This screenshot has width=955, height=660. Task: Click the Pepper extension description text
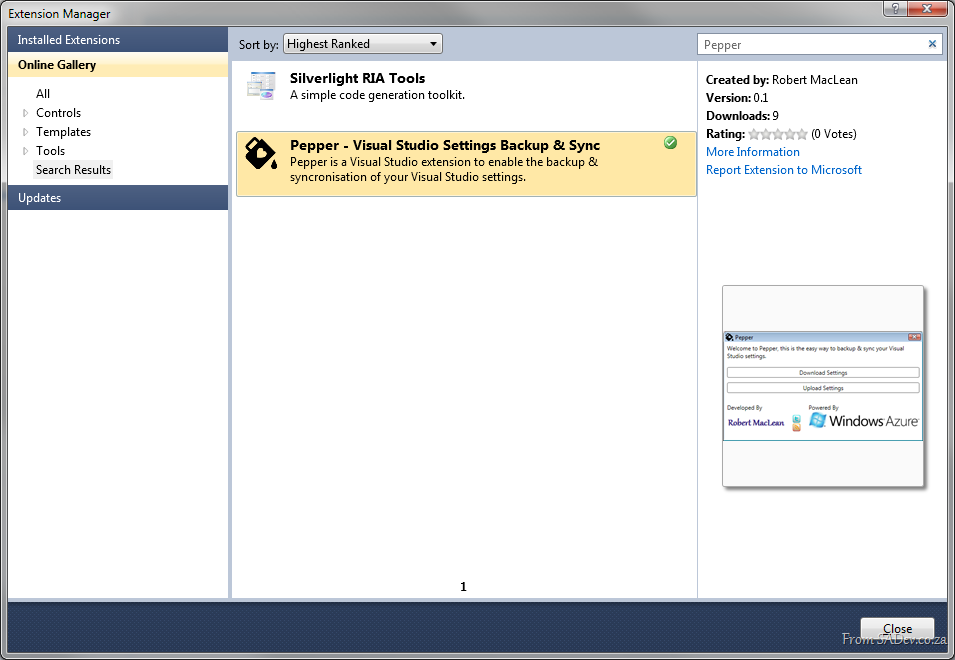[444, 170]
